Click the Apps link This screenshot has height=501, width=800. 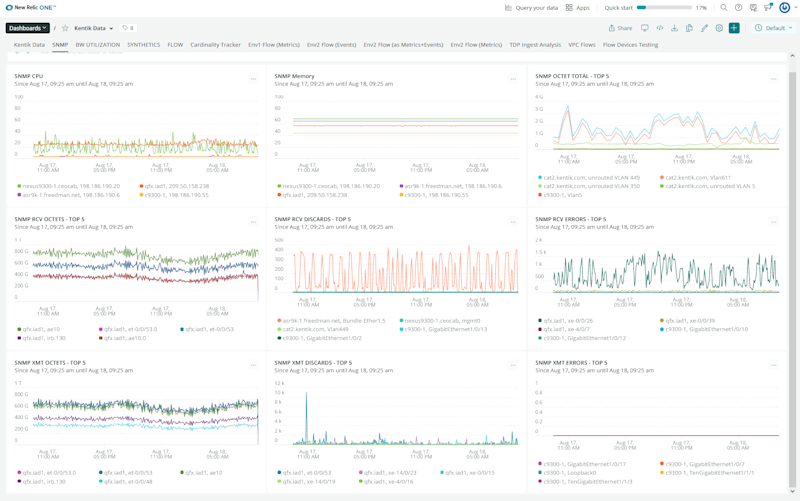click(x=583, y=8)
